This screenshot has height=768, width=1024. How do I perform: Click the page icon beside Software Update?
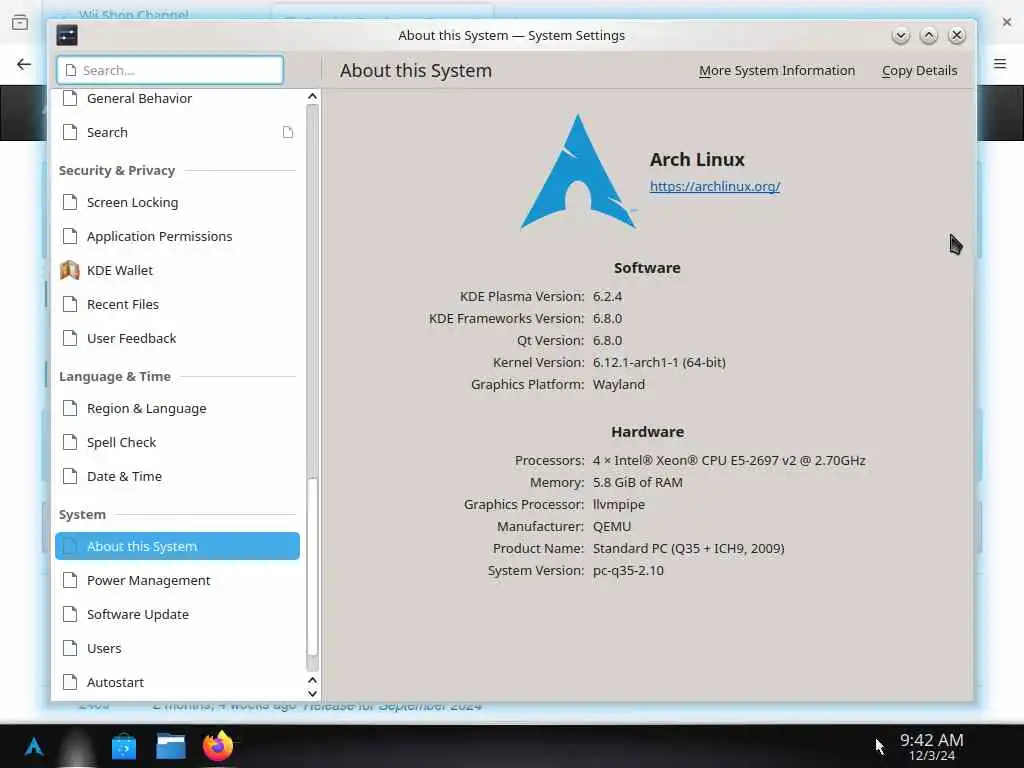coord(70,615)
